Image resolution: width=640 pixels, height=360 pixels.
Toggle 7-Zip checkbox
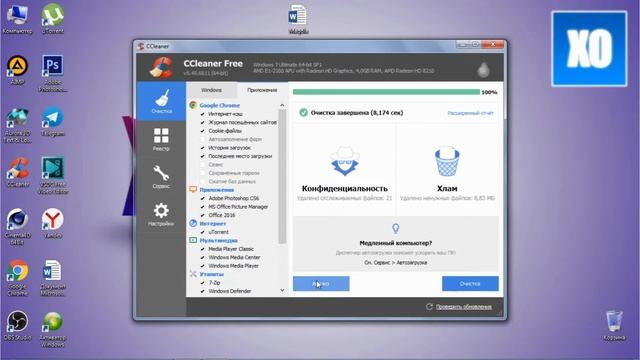point(202,282)
